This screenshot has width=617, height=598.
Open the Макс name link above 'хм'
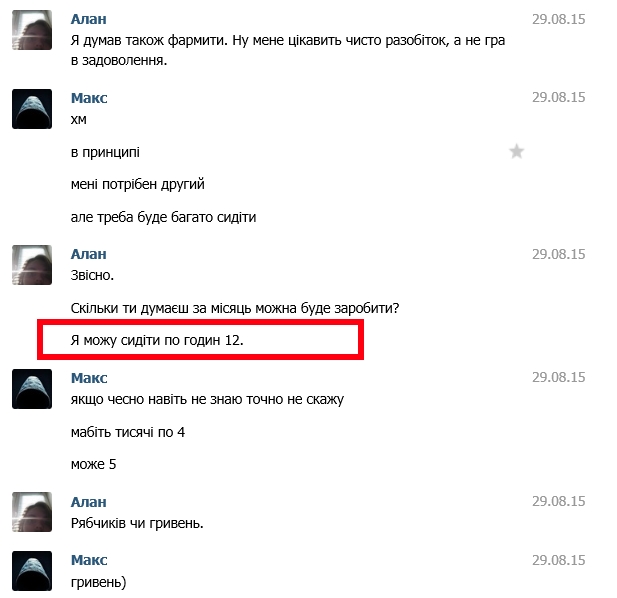89,98
